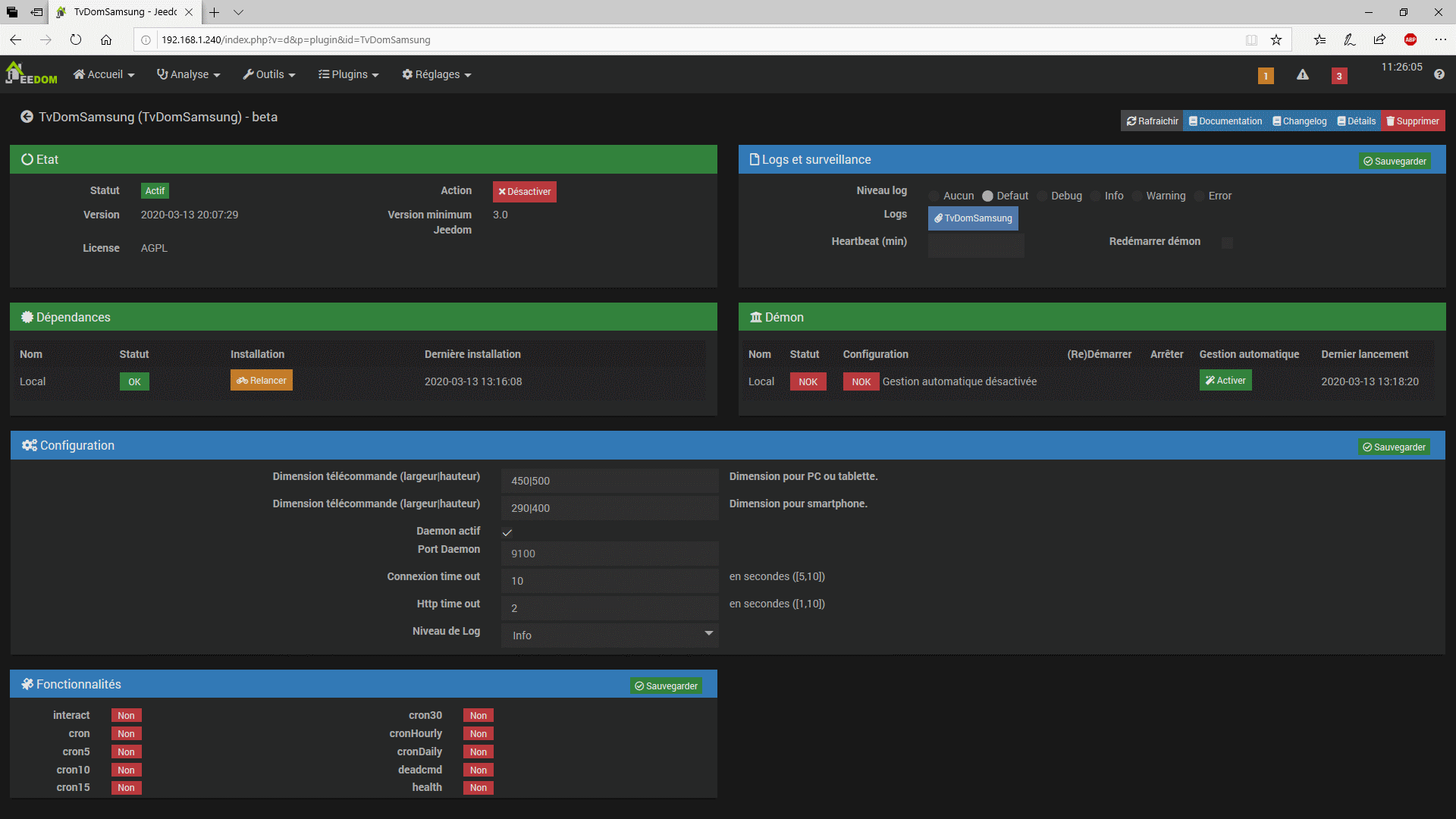Open plugin Détails
This screenshot has width=1456, height=819.
point(1356,121)
